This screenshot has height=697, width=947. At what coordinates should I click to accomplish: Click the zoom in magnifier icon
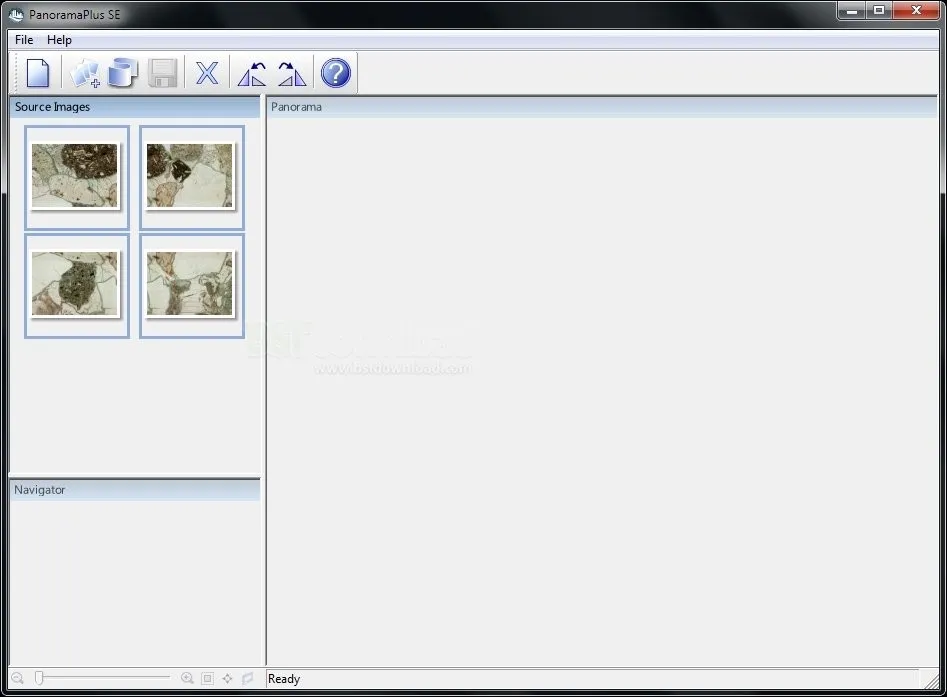(x=187, y=678)
